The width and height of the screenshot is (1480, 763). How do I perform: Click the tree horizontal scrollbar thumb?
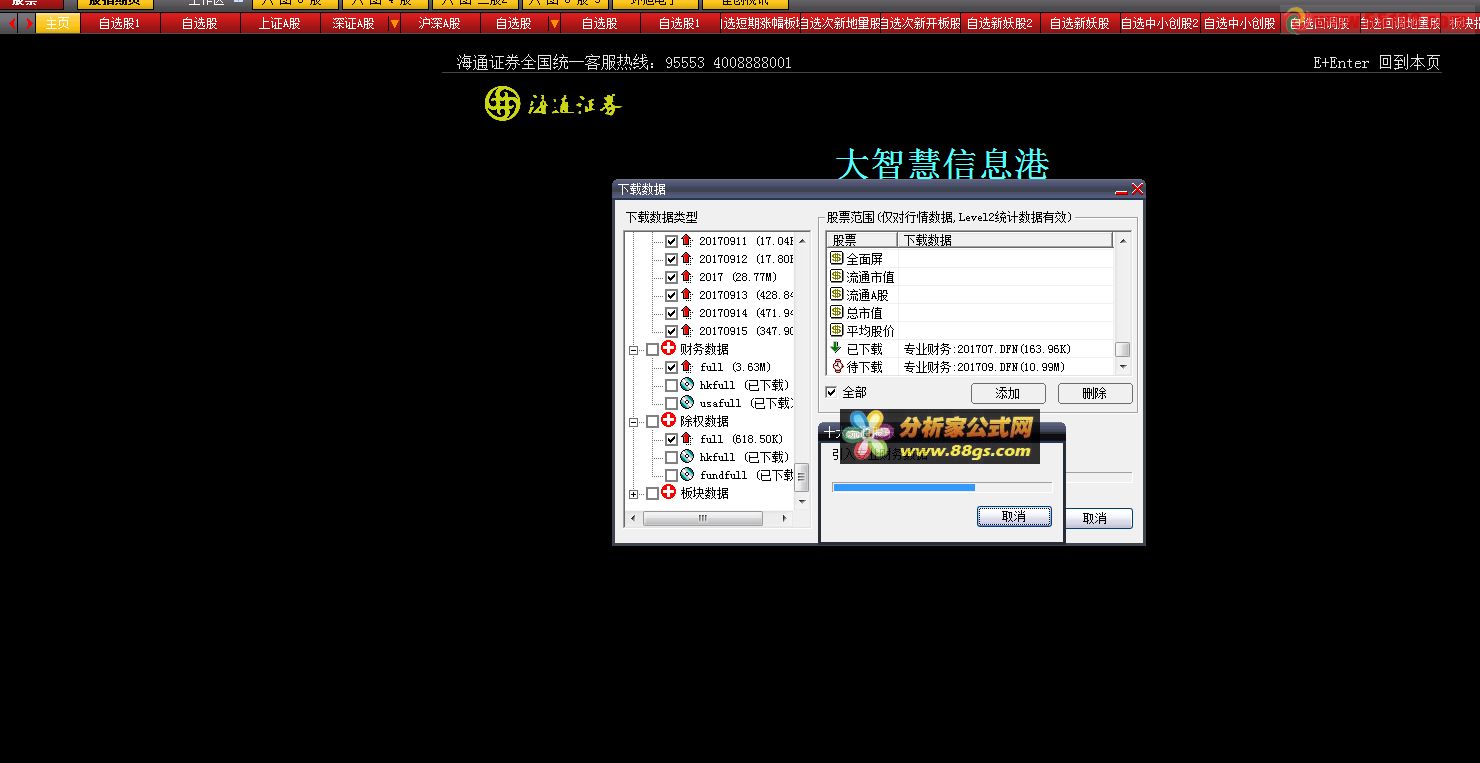(703, 518)
